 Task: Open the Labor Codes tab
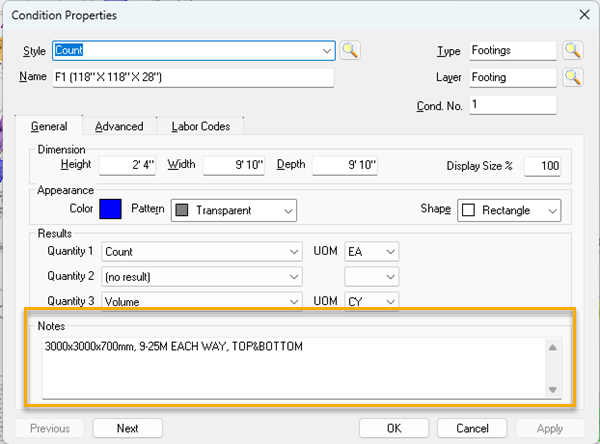coord(201,126)
